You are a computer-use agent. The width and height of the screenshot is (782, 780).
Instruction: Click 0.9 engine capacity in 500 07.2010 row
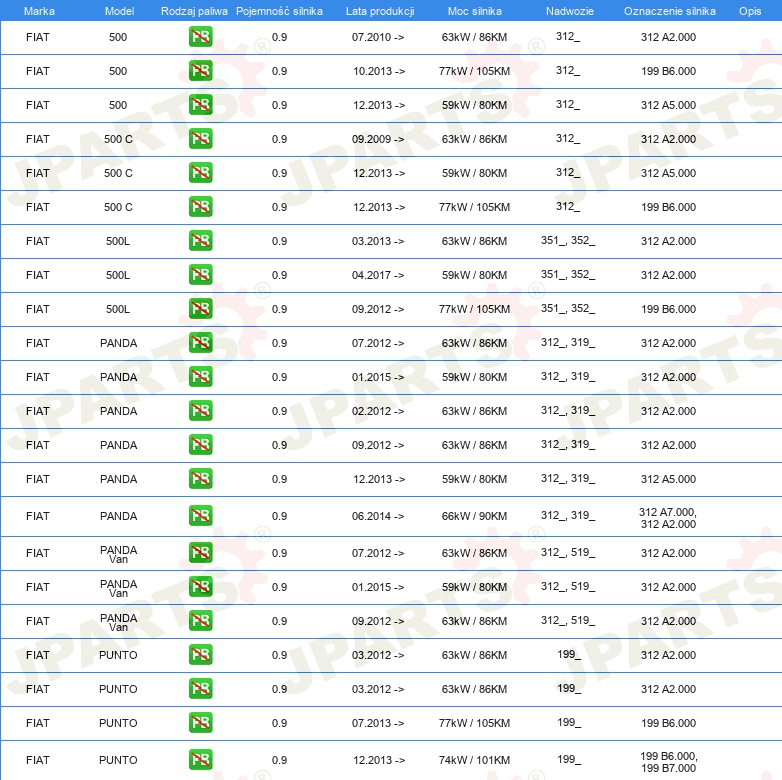pos(279,37)
